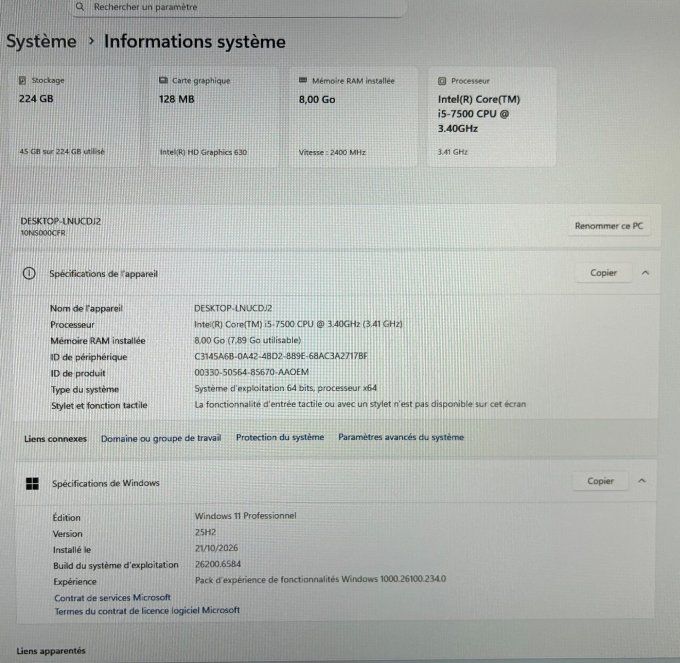Image resolution: width=680 pixels, height=663 pixels.
Task: Click the Carte graphique card icon
Action: click(163, 80)
